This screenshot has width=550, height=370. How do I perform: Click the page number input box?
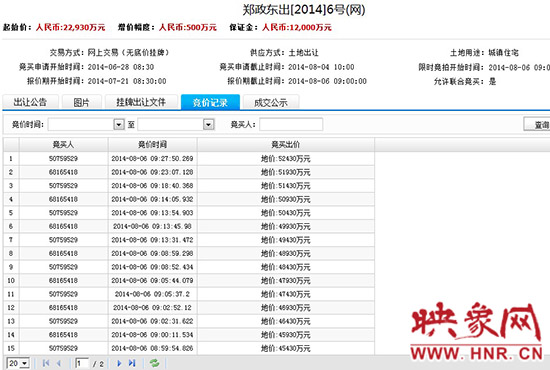pyautogui.click(x=82, y=363)
